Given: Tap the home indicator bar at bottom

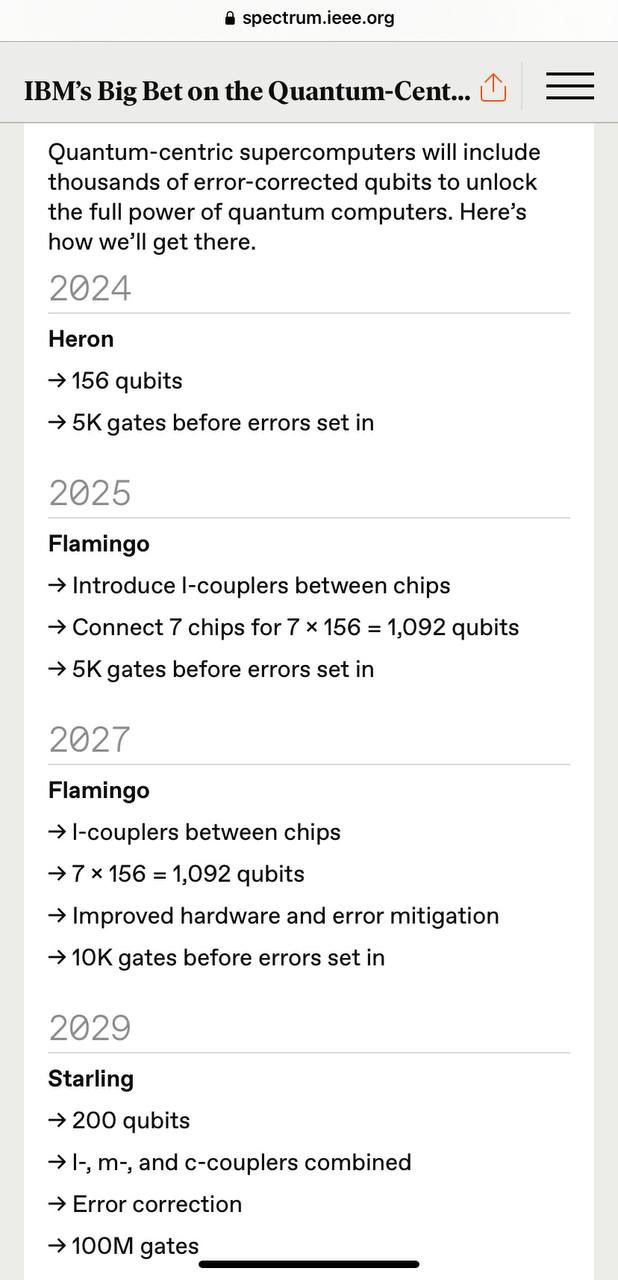Looking at the screenshot, I should point(309,1264).
